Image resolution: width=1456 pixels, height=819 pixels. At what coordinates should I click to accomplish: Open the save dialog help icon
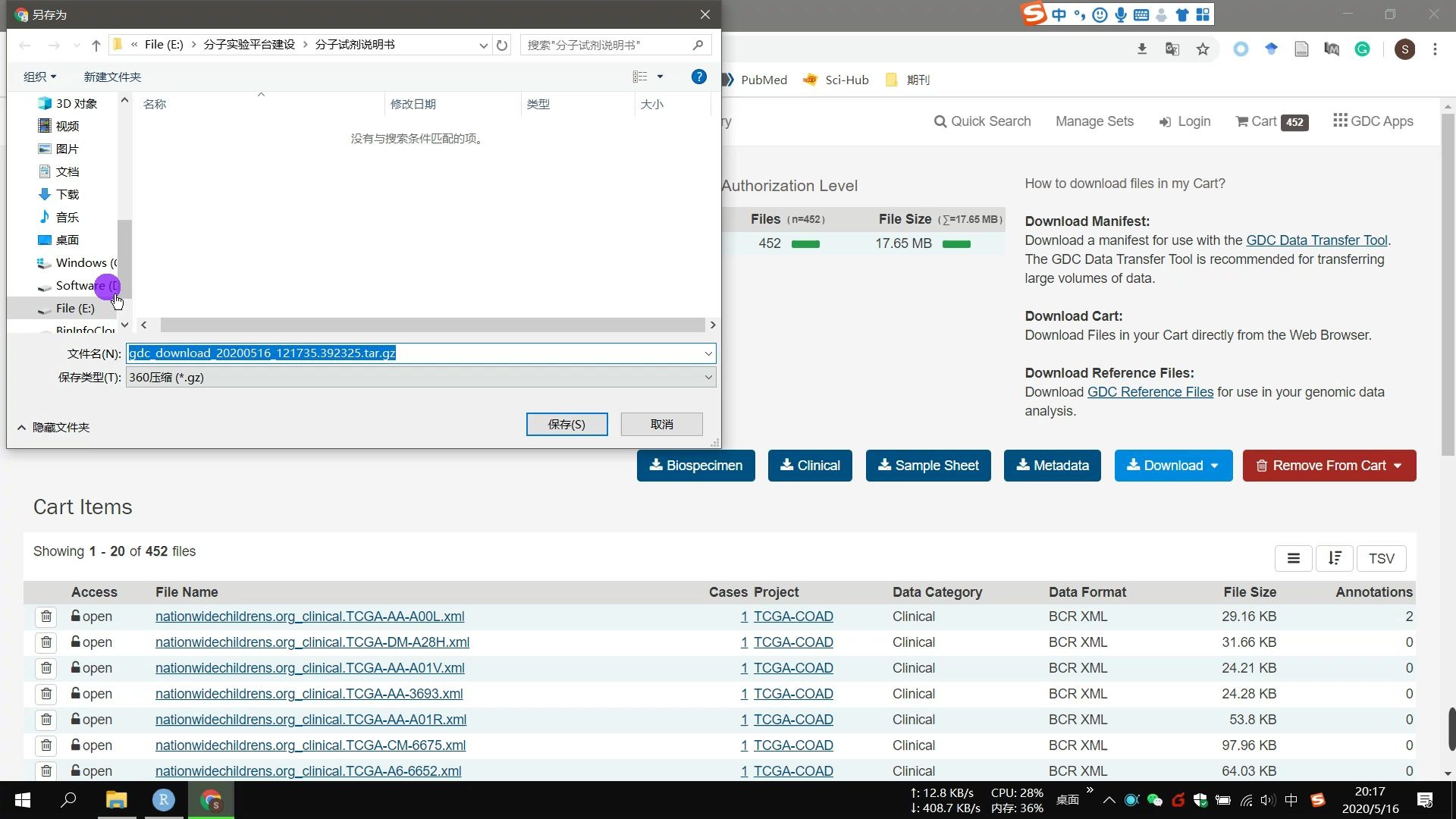pyautogui.click(x=698, y=77)
